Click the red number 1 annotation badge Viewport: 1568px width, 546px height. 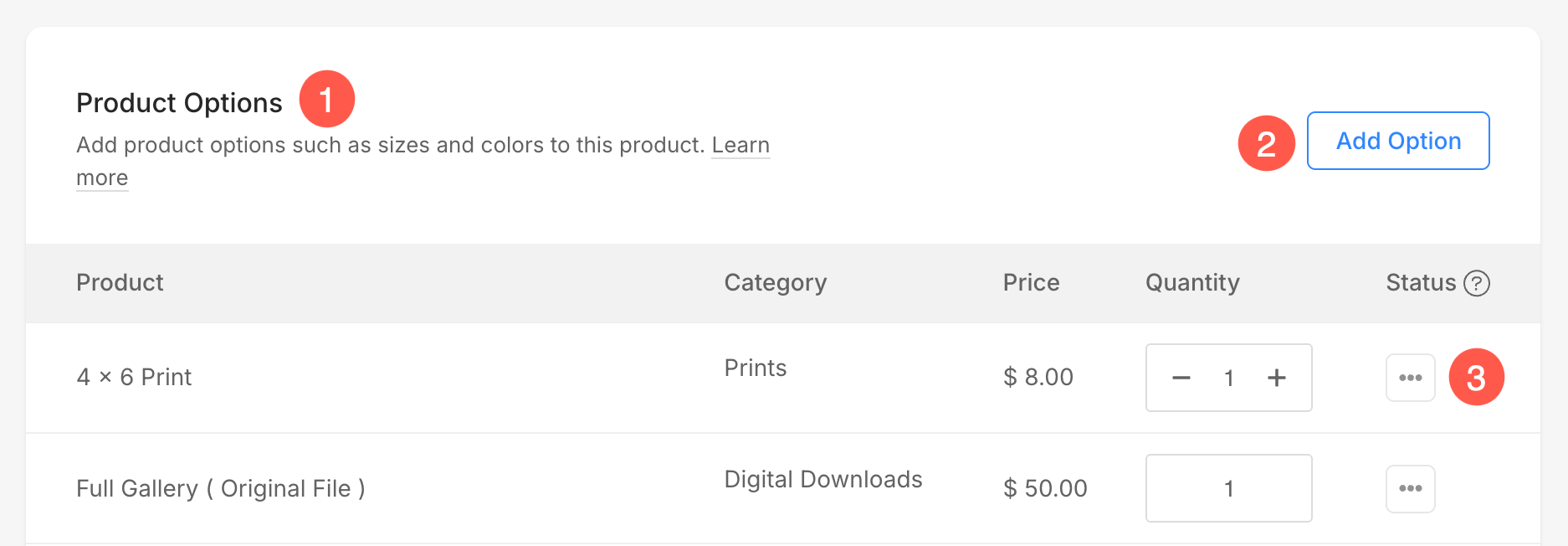click(x=327, y=99)
